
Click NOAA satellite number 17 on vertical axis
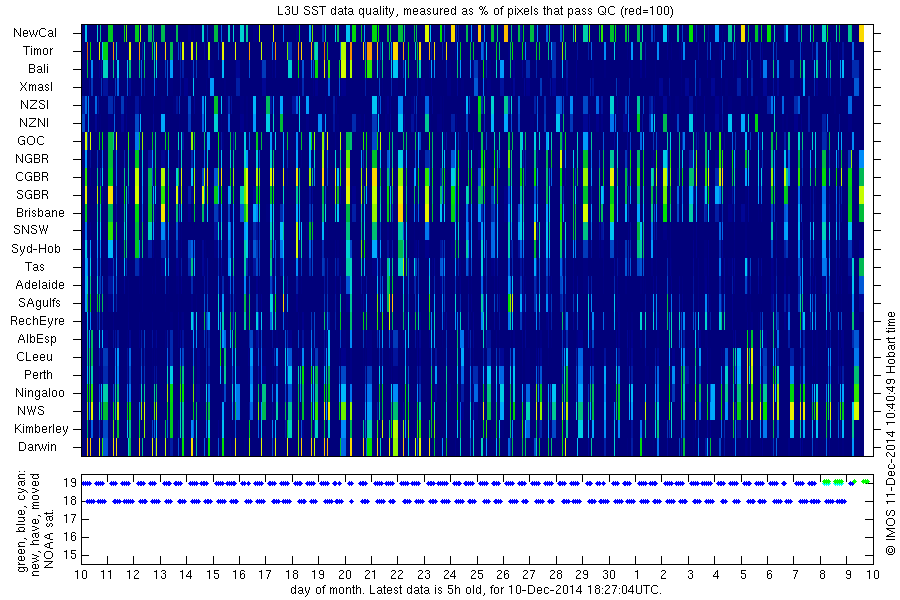69,519
